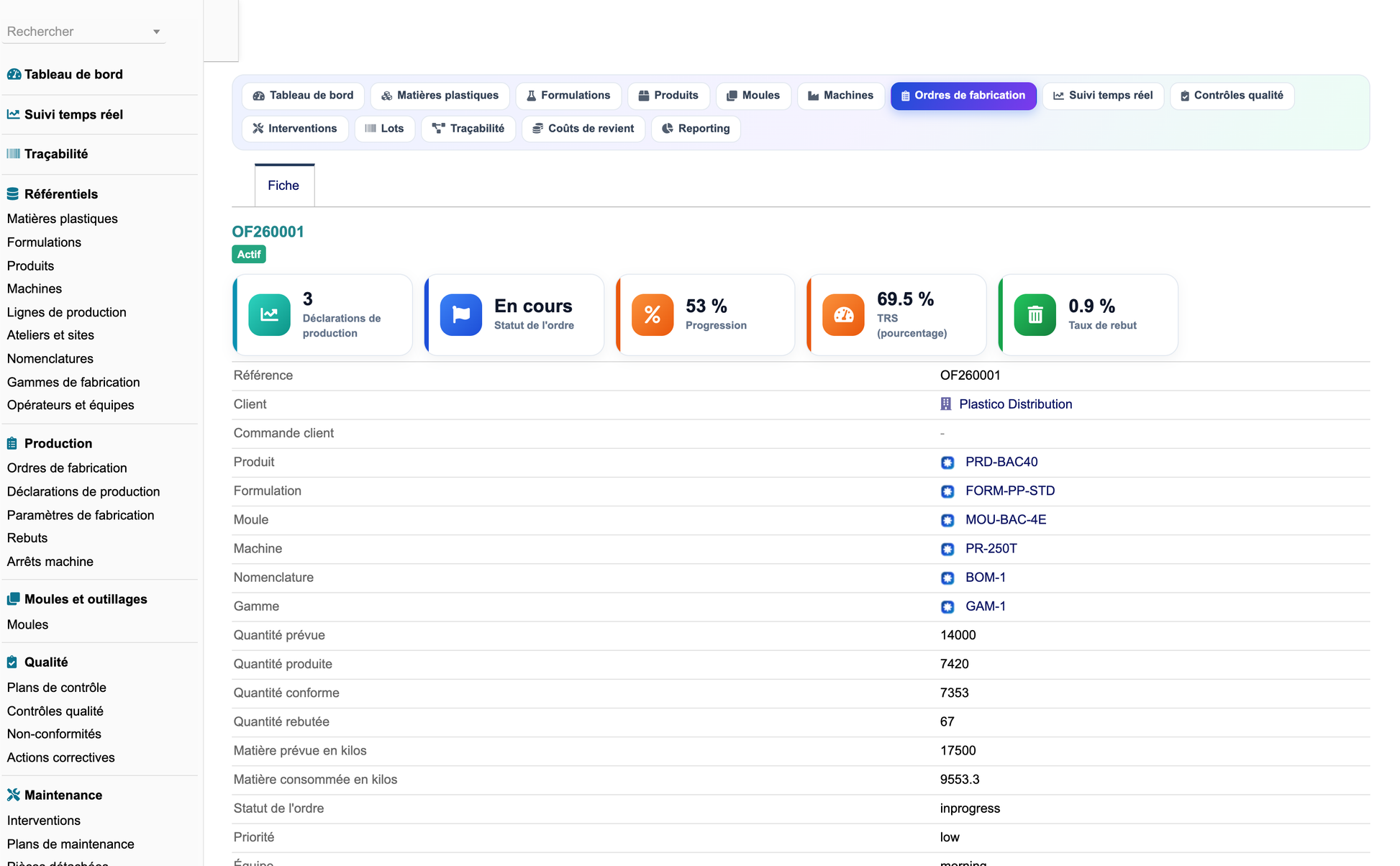Click the icon beside BOM-1
Screen dimensions: 1400x866
coord(947,578)
